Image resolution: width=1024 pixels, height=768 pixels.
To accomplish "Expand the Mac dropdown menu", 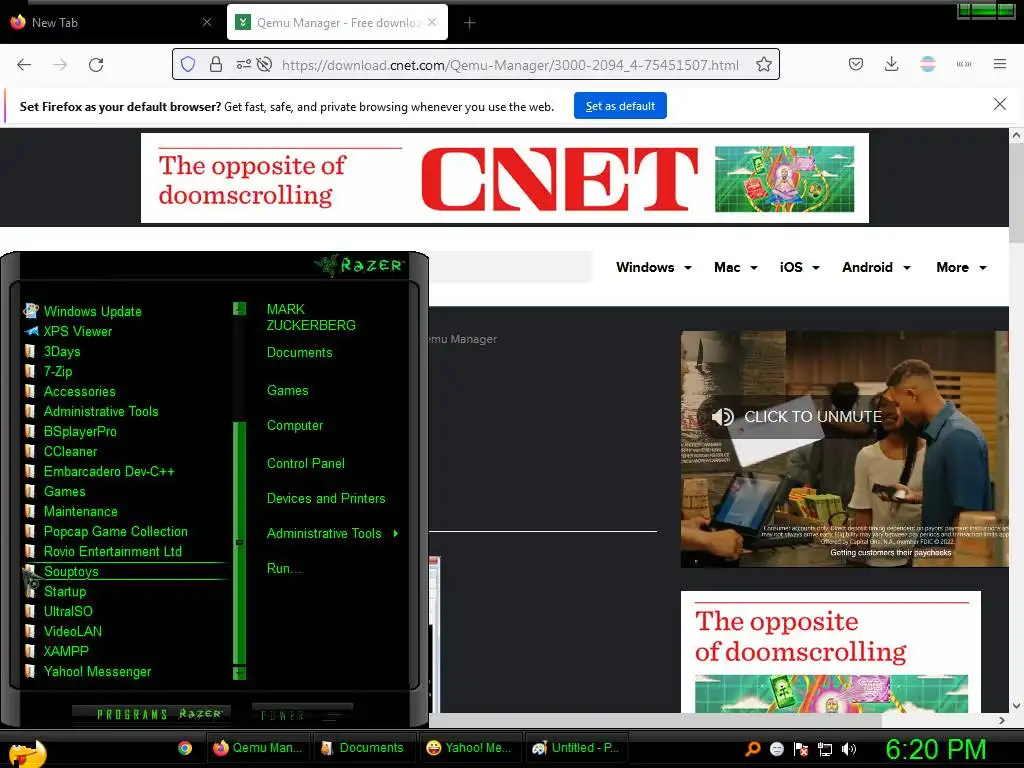I will tap(735, 267).
